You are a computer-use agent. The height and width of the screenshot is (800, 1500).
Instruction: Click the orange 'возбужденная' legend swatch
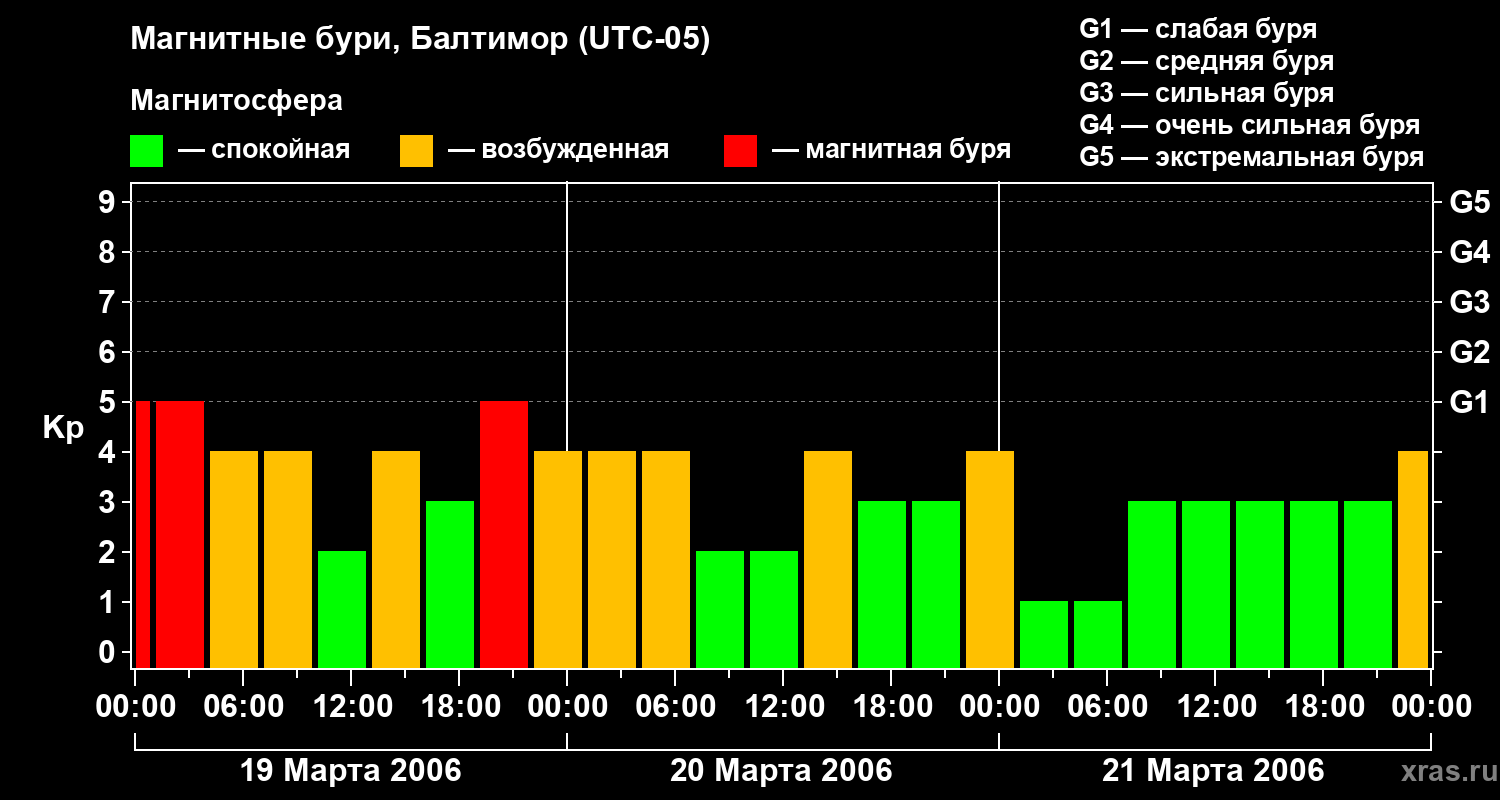[416, 151]
